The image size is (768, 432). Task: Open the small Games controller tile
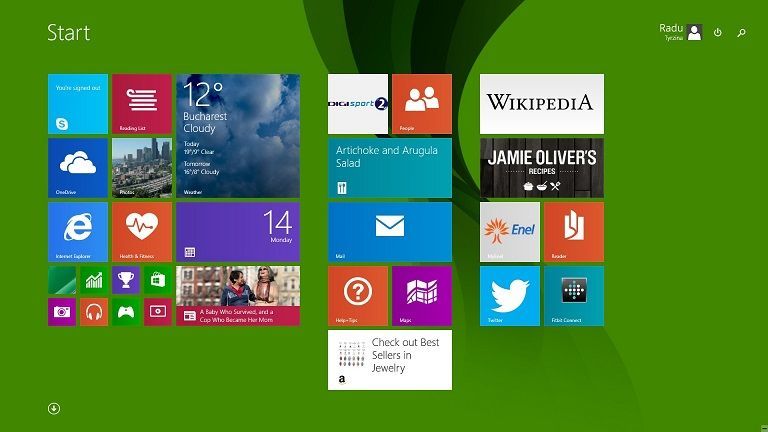[x=126, y=312]
